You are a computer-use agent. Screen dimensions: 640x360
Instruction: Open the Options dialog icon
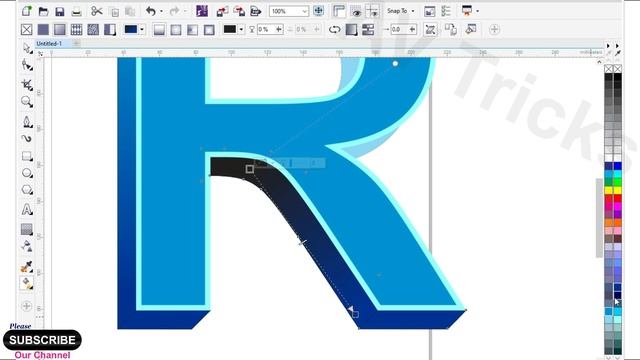(x=446, y=11)
